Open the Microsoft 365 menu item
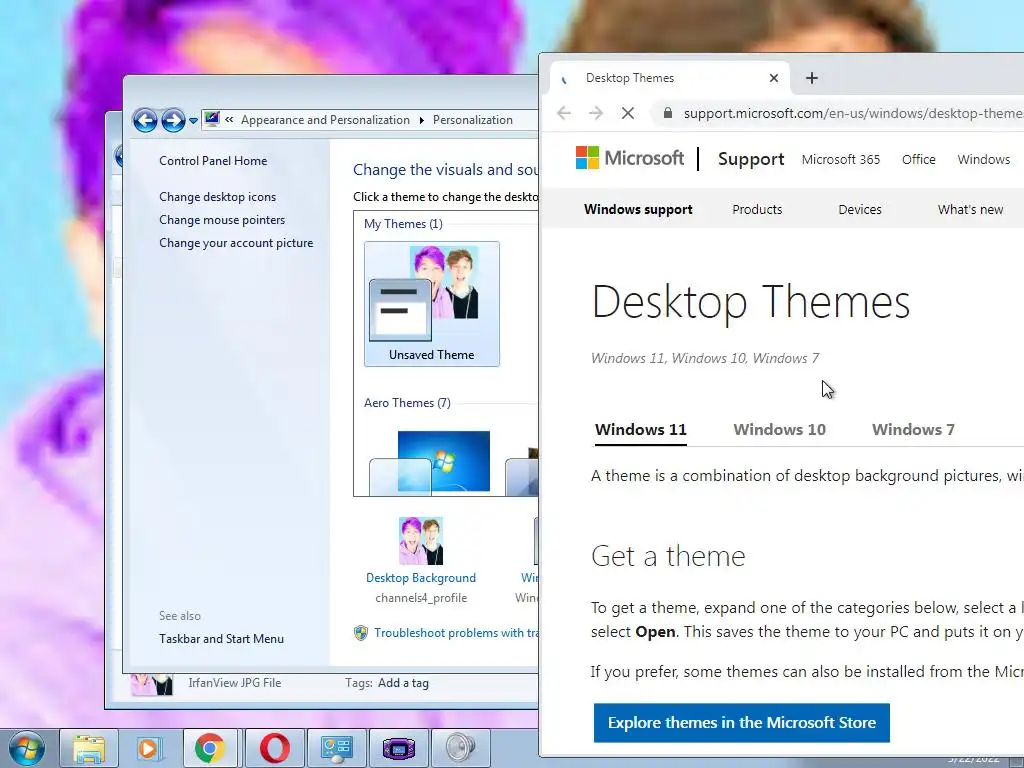Screen dimensions: 1024x768 pos(840,159)
